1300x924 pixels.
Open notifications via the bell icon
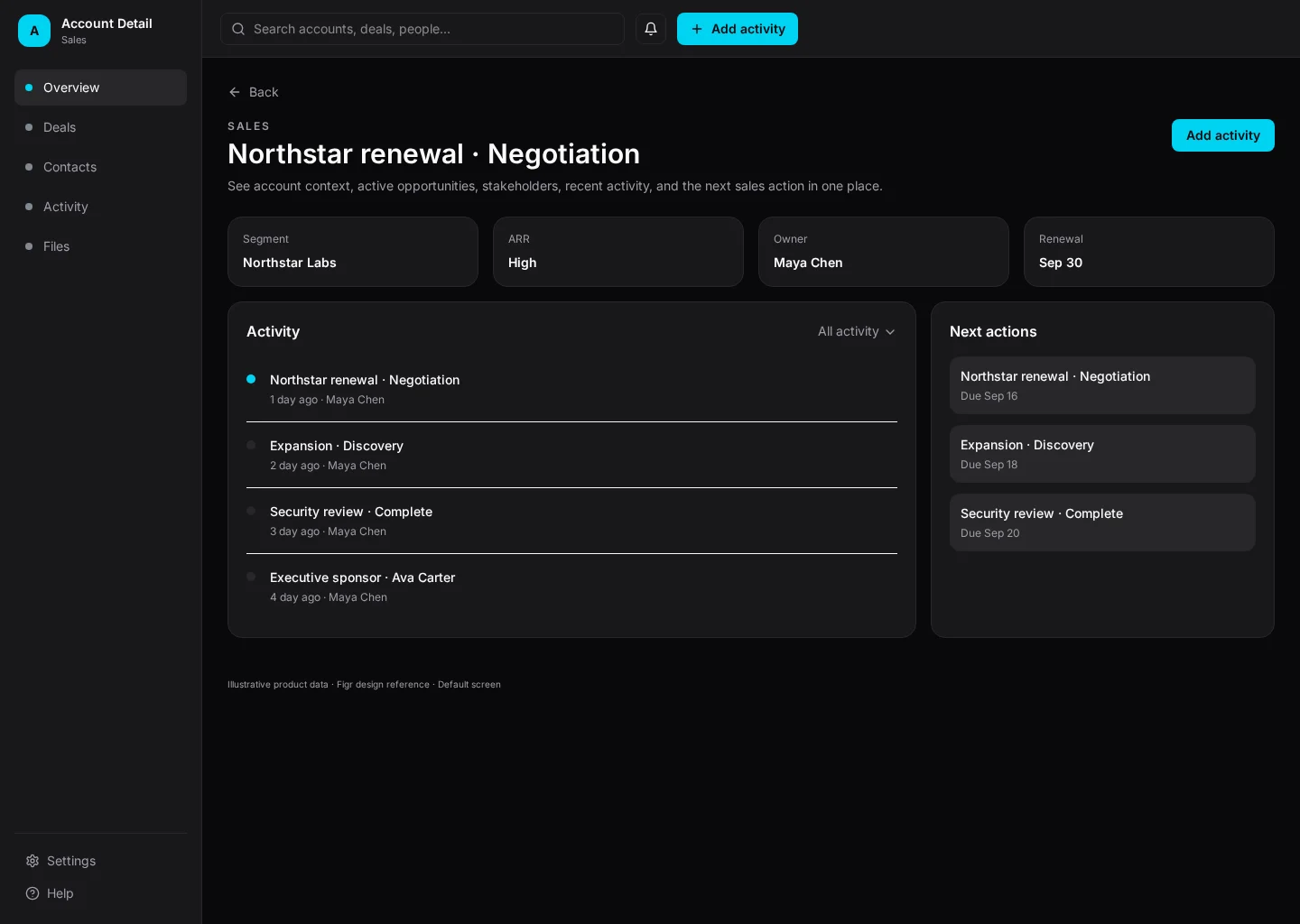[651, 29]
